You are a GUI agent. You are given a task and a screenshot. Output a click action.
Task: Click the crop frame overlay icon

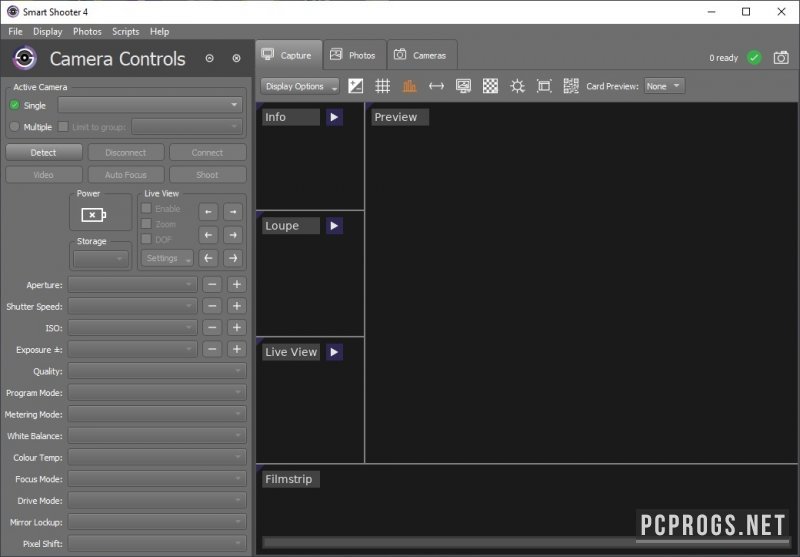click(544, 86)
